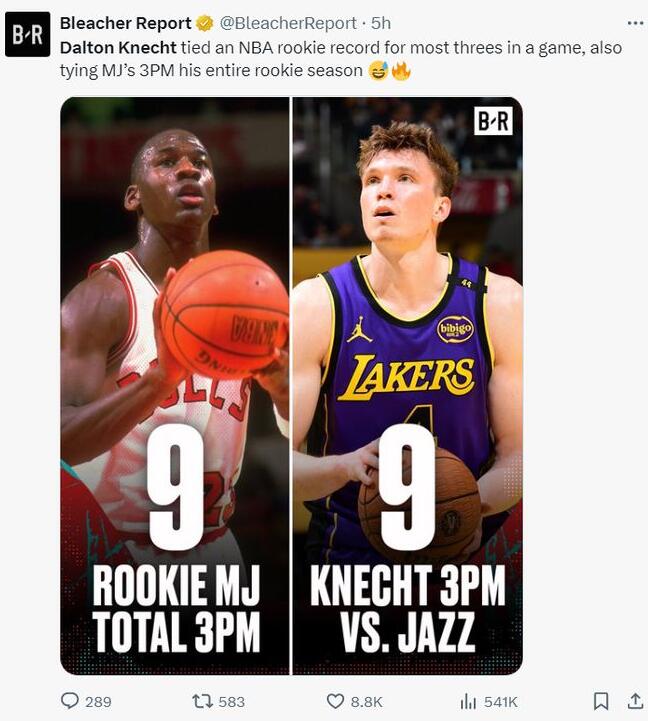Click the 583 reposts count
This screenshot has height=721, width=648.
coord(231,702)
